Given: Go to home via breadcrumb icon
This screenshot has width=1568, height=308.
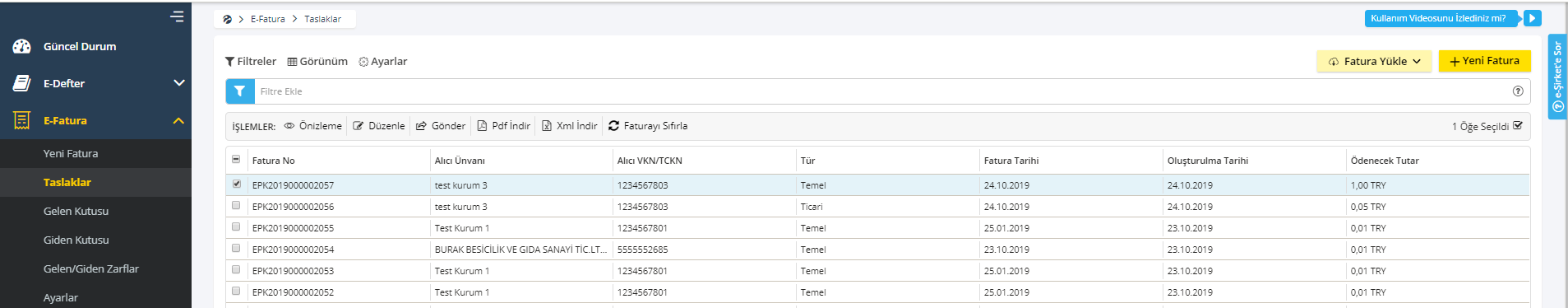Looking at the screenshot, I should click(x=227, y=19).
